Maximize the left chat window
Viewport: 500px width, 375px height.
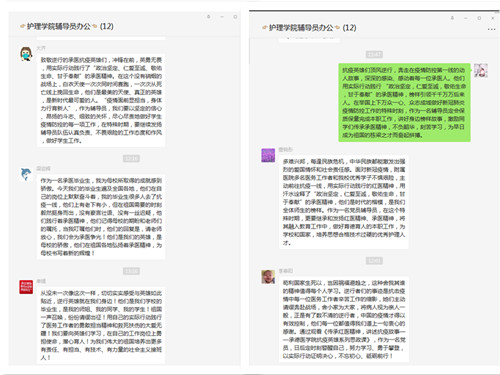[235, 16]
